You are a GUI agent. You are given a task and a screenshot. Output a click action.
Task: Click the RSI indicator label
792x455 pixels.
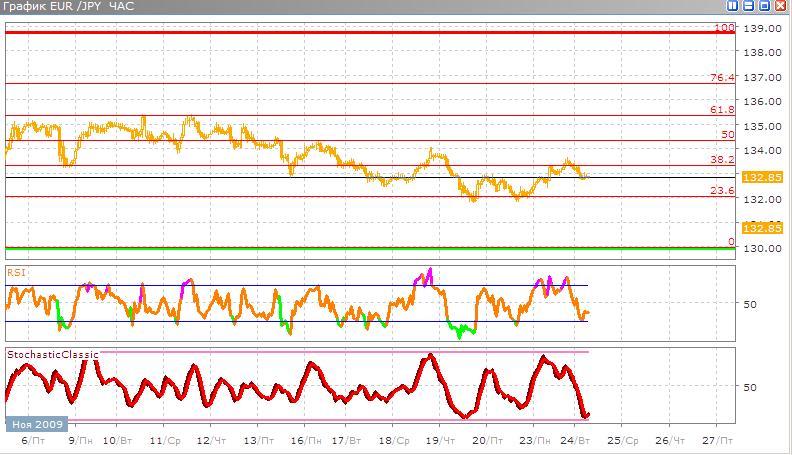pyautogui.click(x=17, y=271)
